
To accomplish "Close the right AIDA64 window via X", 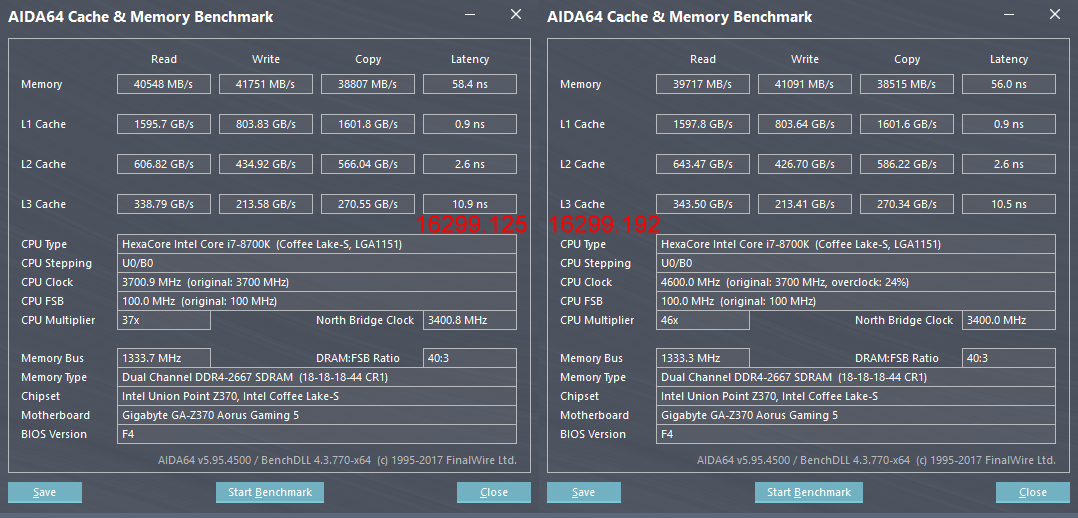I will pyautogui.click(x=1055, y=14).
